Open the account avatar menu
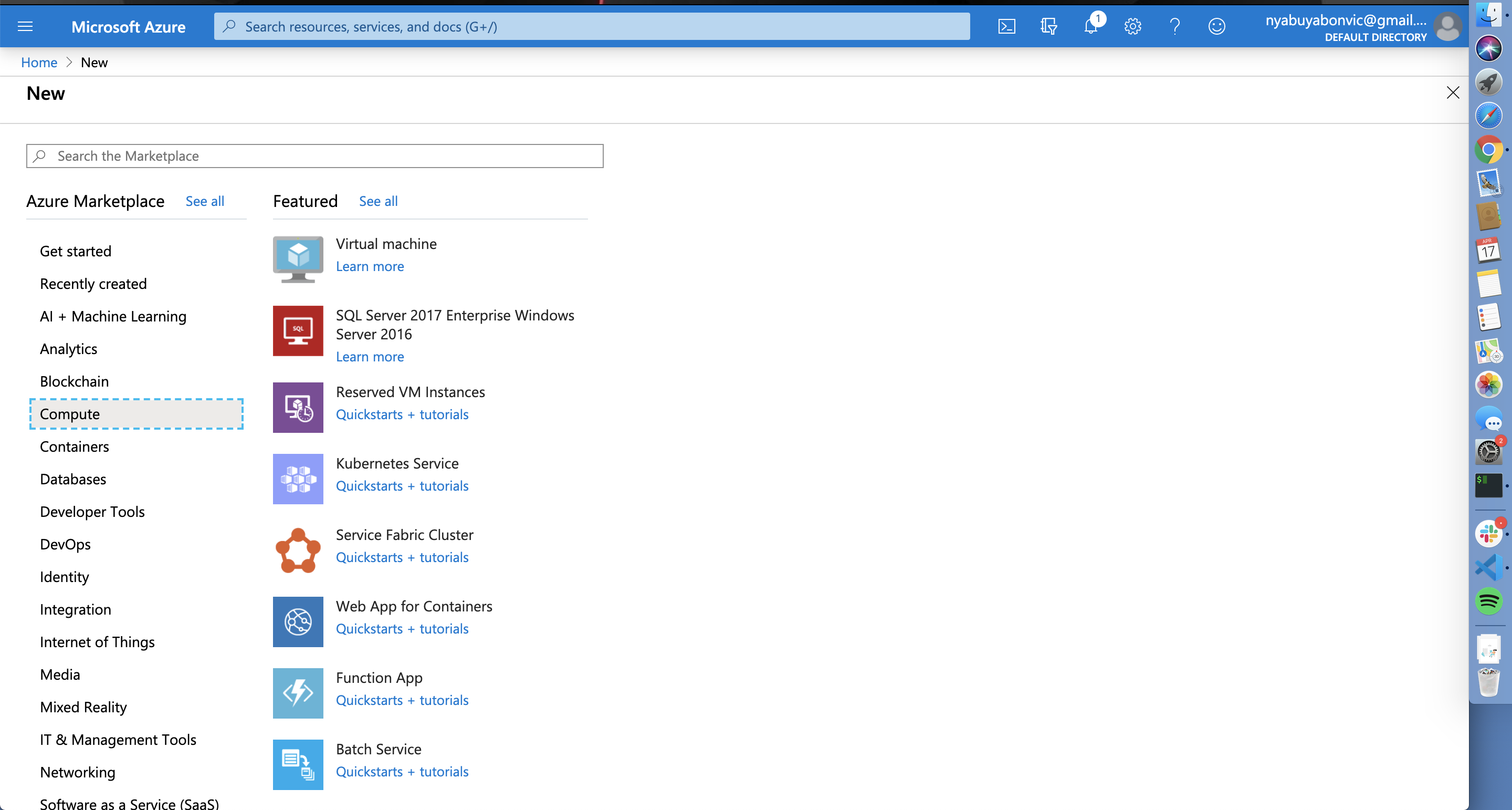The height and width of the screenshot is (810, 1512). [1447, 26]
